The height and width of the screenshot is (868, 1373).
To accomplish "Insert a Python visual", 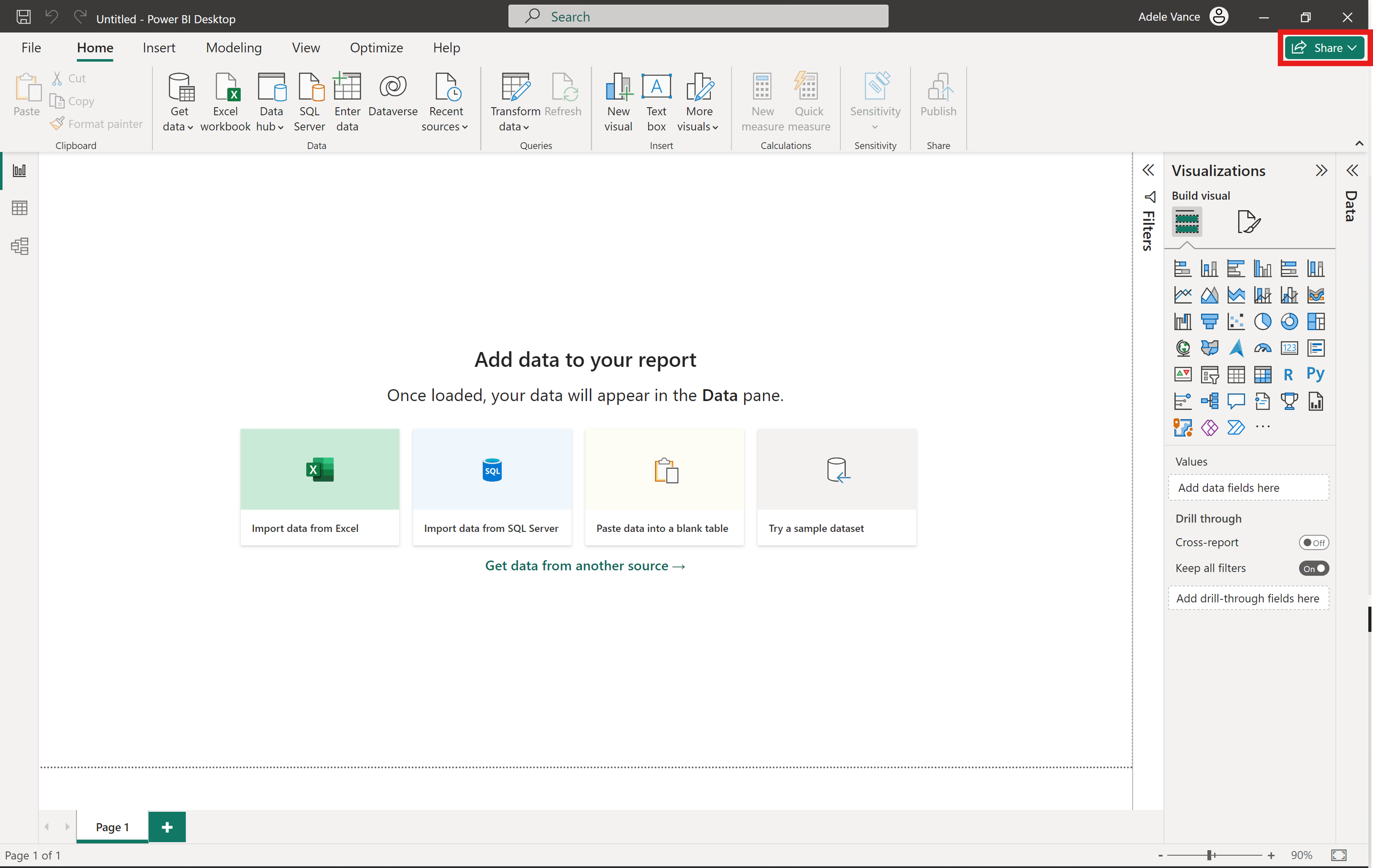I will 1316,374.
